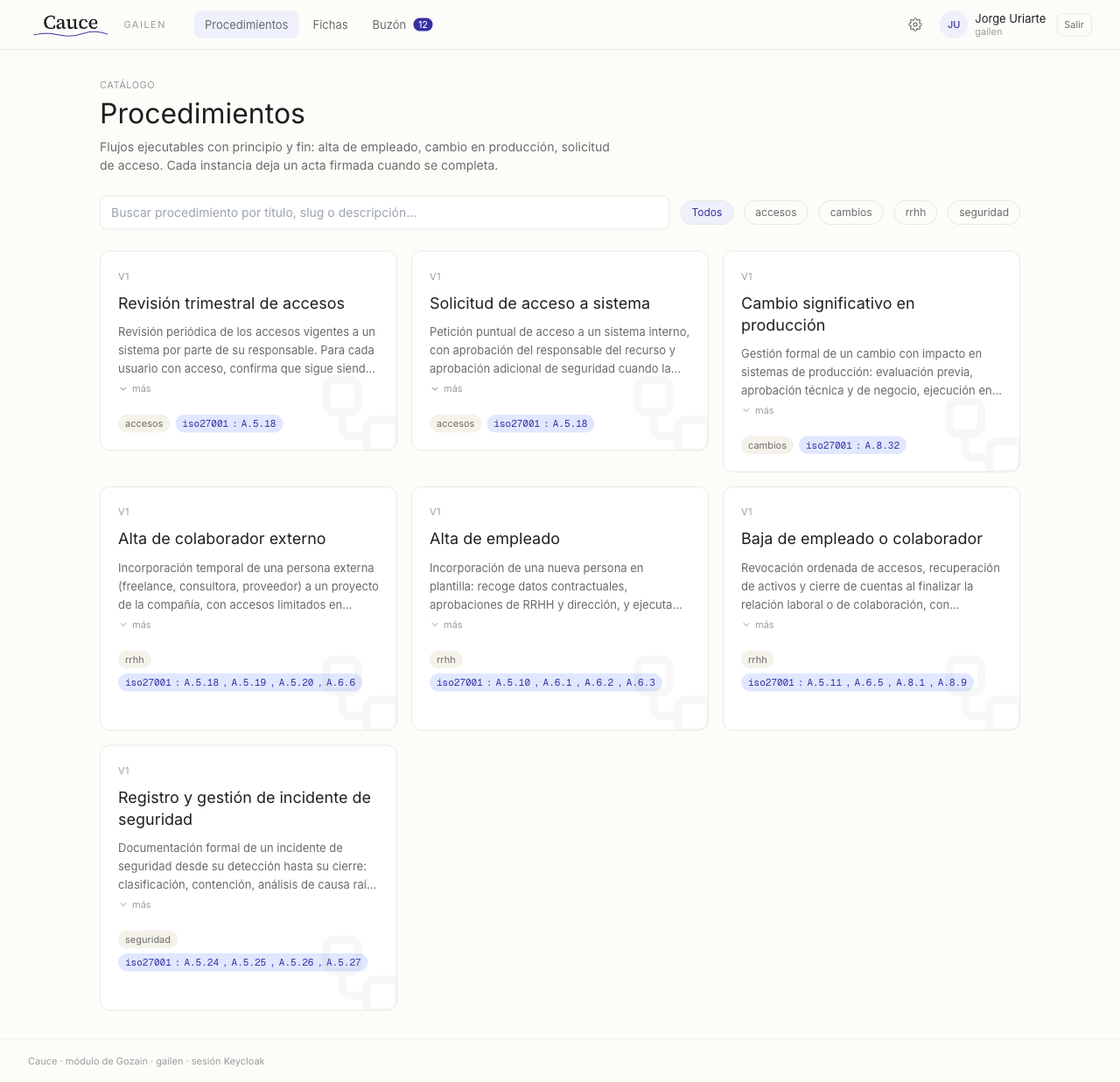
Task: Click the Buzón badge showing 12
Action: (x=423, y=24)
